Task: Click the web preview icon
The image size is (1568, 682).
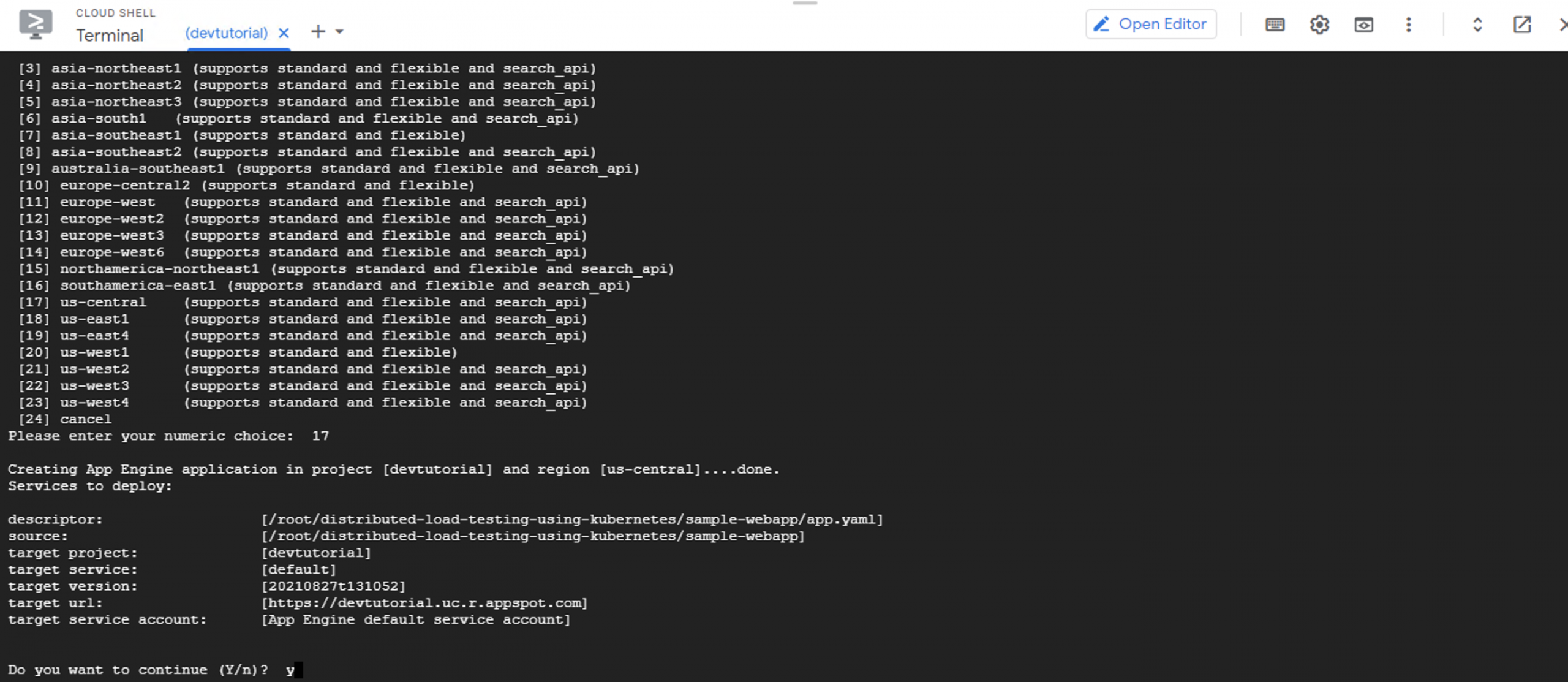Action: 1363,25
